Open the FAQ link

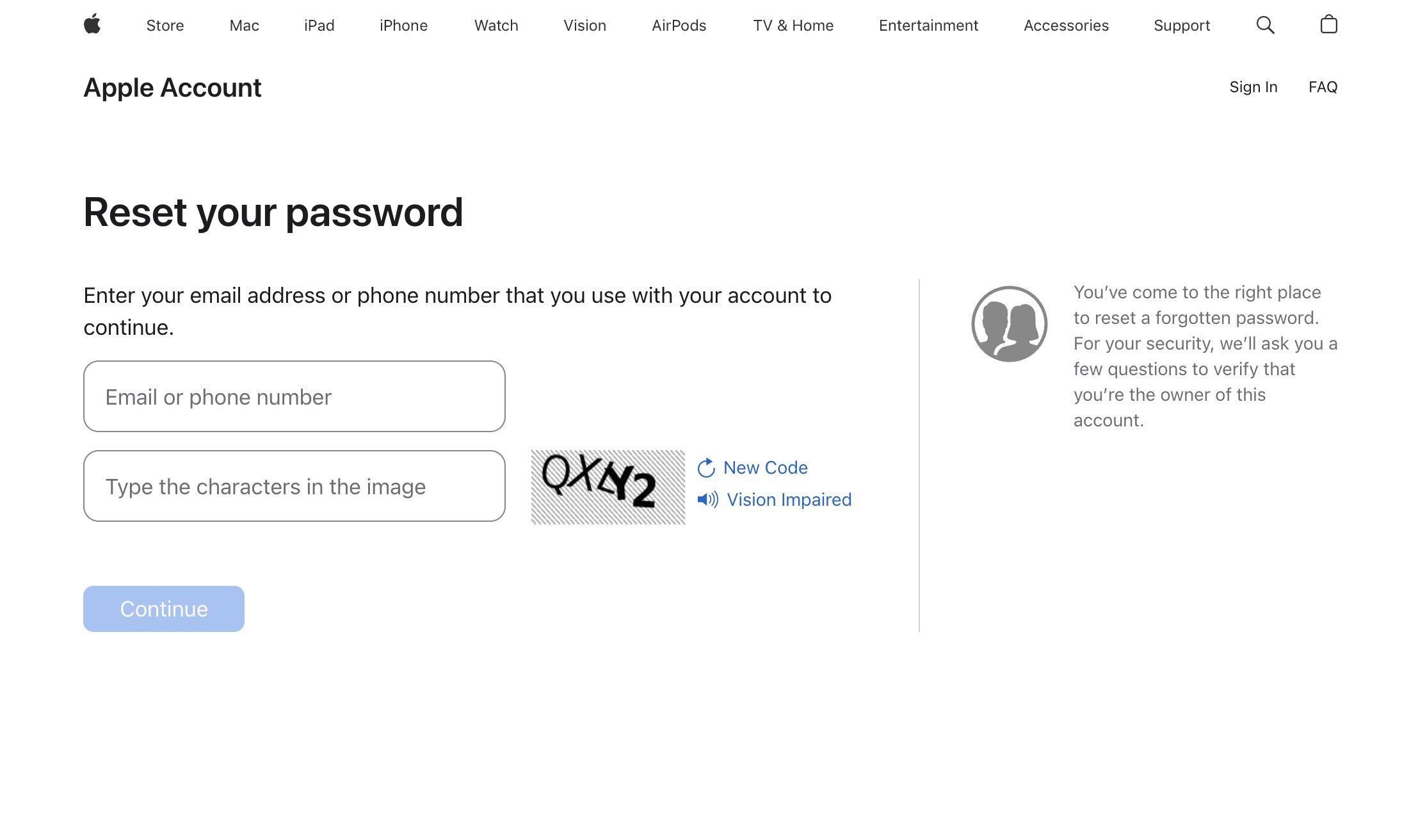point(1322,86)
